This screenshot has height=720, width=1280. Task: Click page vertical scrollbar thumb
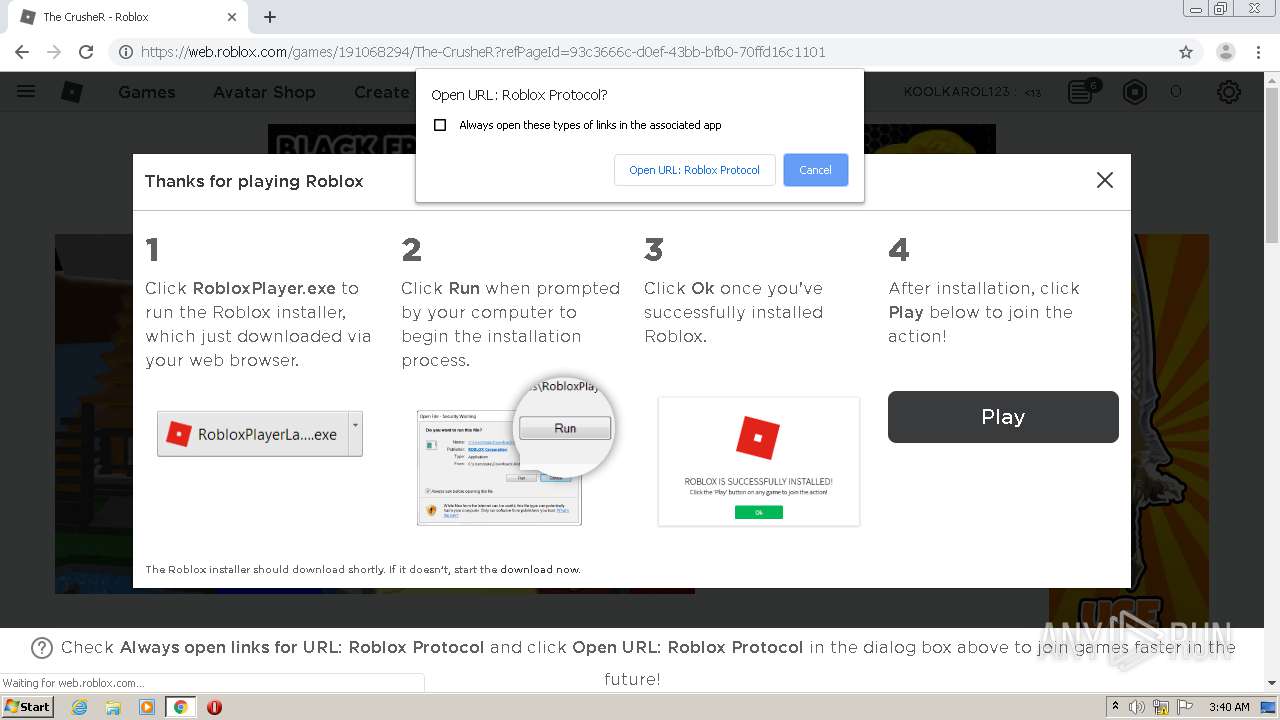[1272, 165]
